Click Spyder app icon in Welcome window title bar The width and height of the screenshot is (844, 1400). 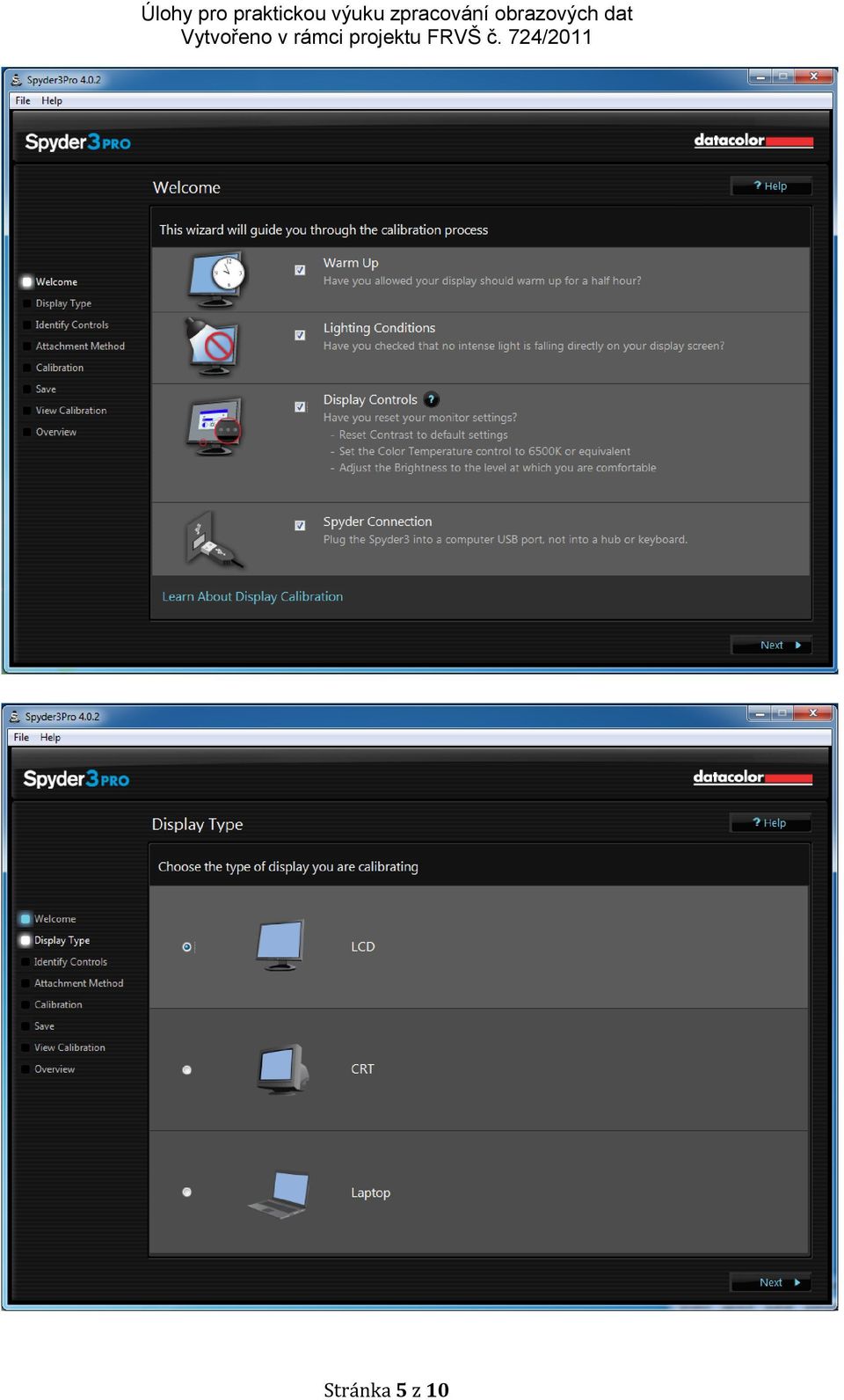click(x=16, y=80)
